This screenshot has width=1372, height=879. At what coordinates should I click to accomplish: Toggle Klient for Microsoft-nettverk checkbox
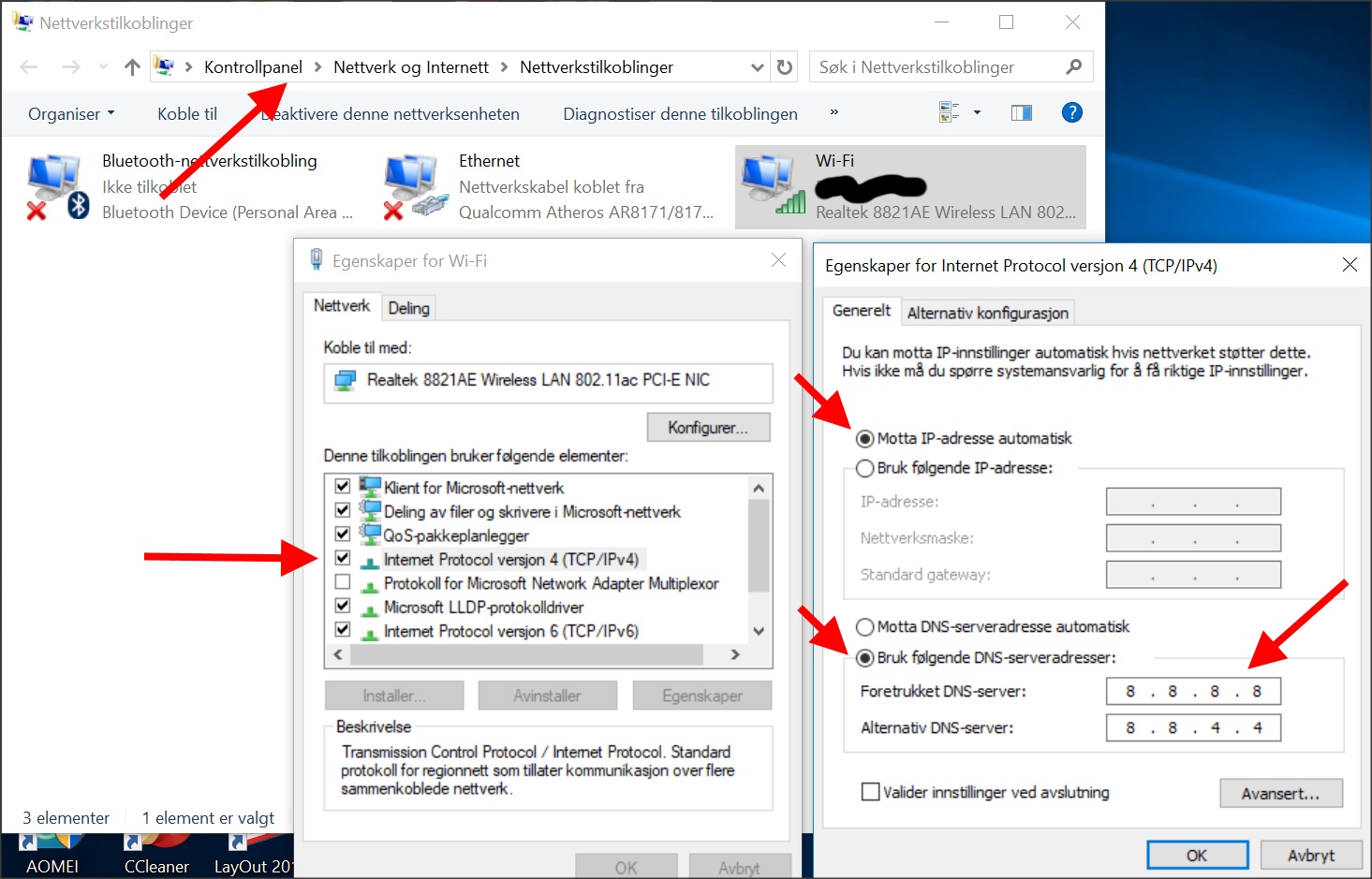[343, 487]
